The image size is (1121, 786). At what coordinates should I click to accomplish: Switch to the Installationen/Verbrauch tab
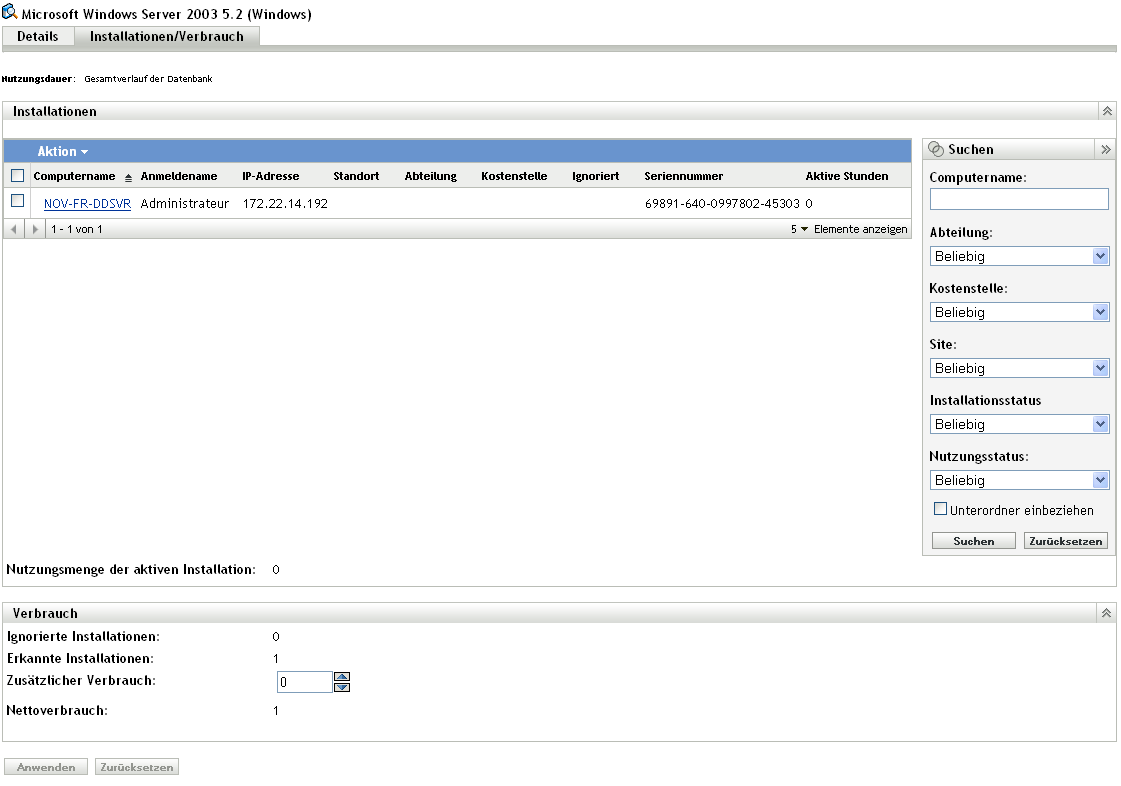click(167, 36)
